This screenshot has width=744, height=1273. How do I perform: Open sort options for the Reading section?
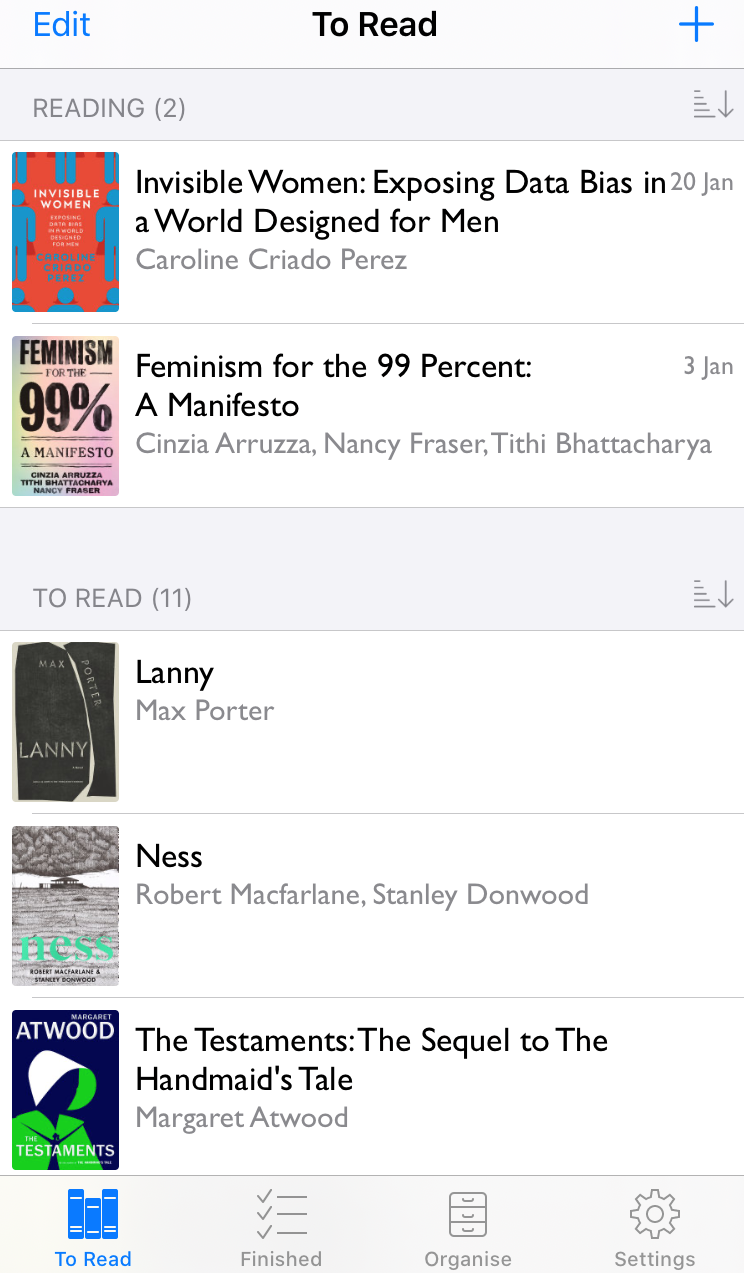[713, 105]
